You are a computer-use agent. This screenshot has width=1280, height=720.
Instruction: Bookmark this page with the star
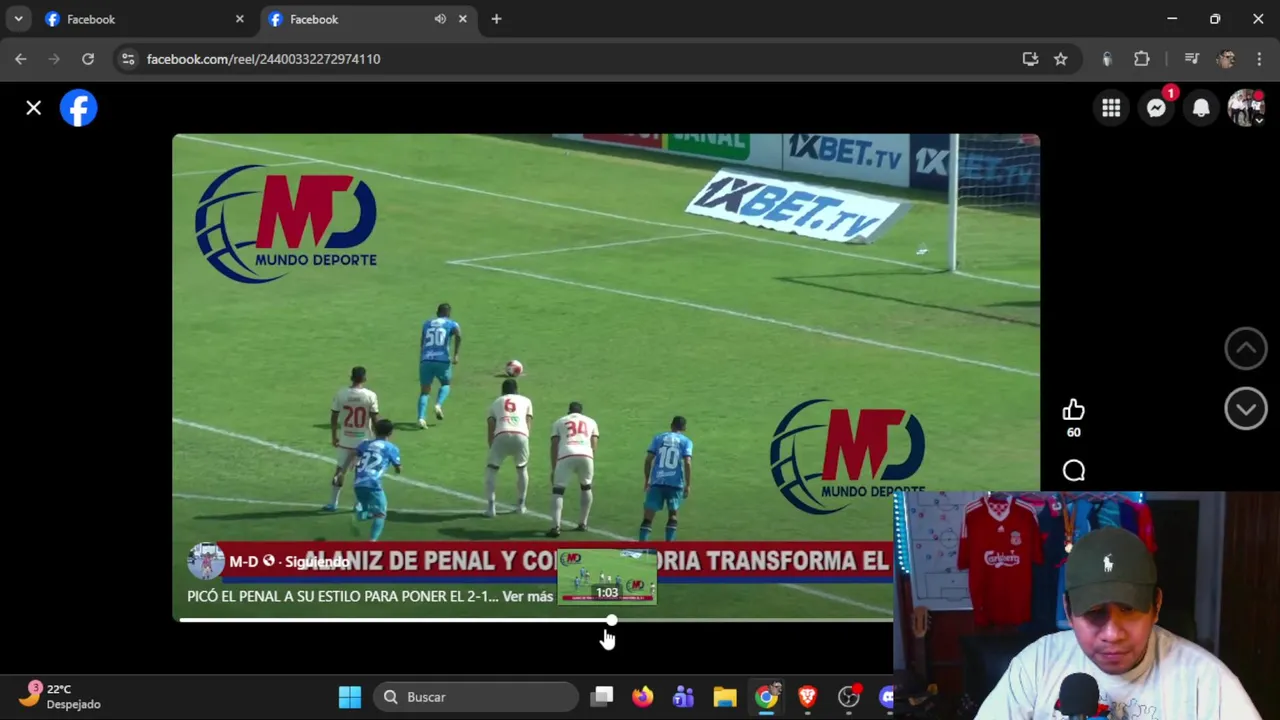[1060, 59]
